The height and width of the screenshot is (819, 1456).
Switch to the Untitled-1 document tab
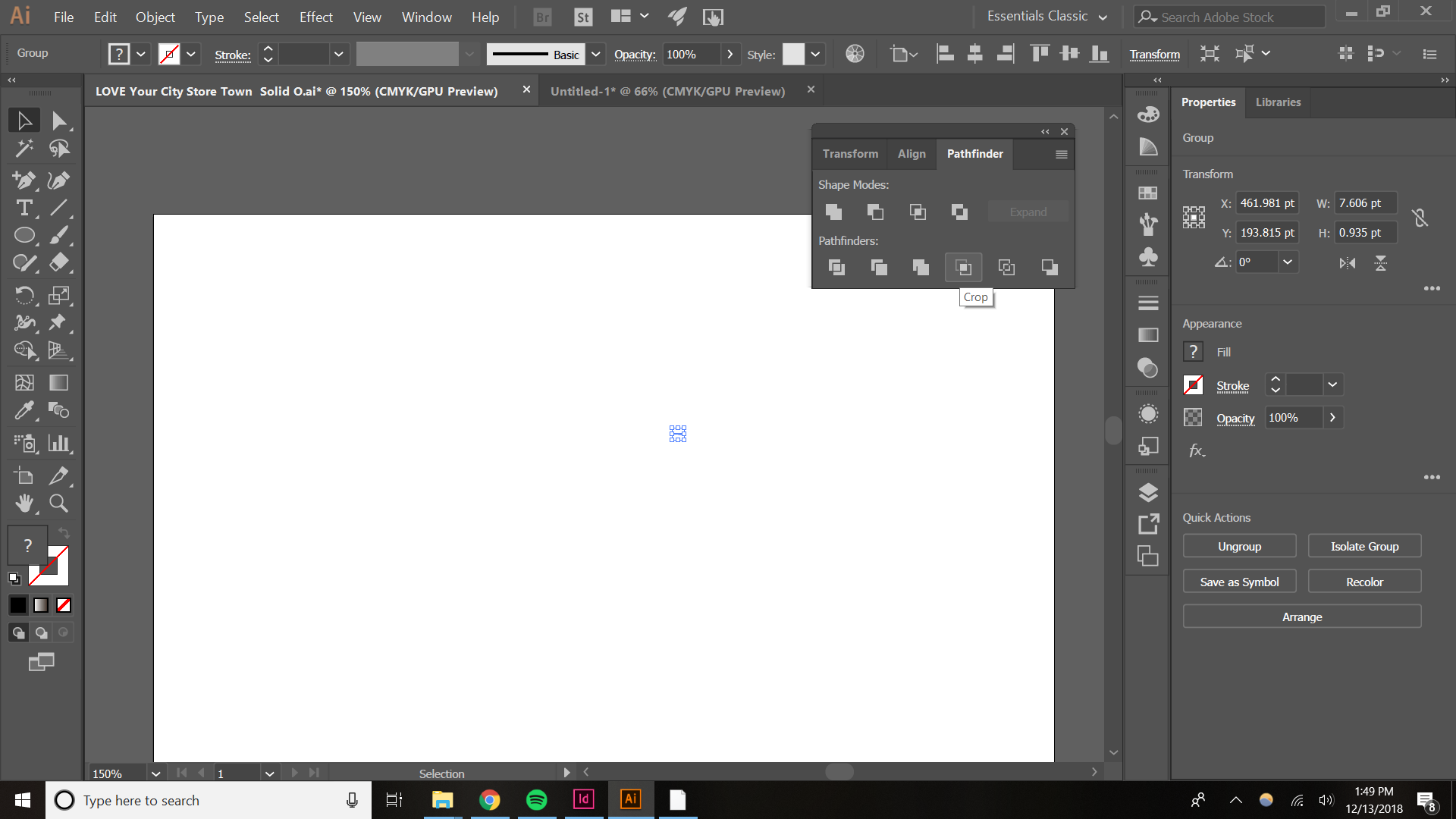(x=667, y=90)
